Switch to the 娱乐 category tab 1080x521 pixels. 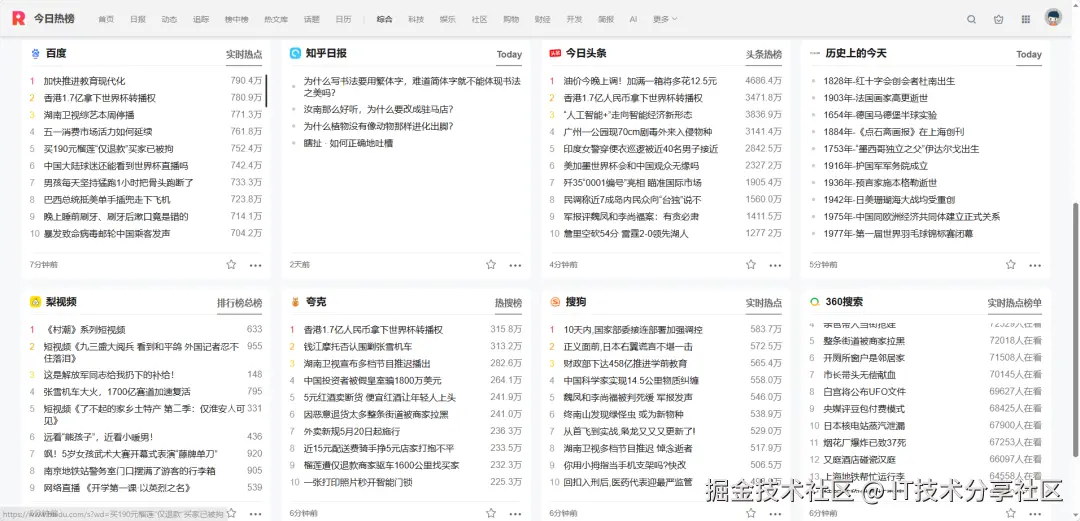[x=448, y=19]
